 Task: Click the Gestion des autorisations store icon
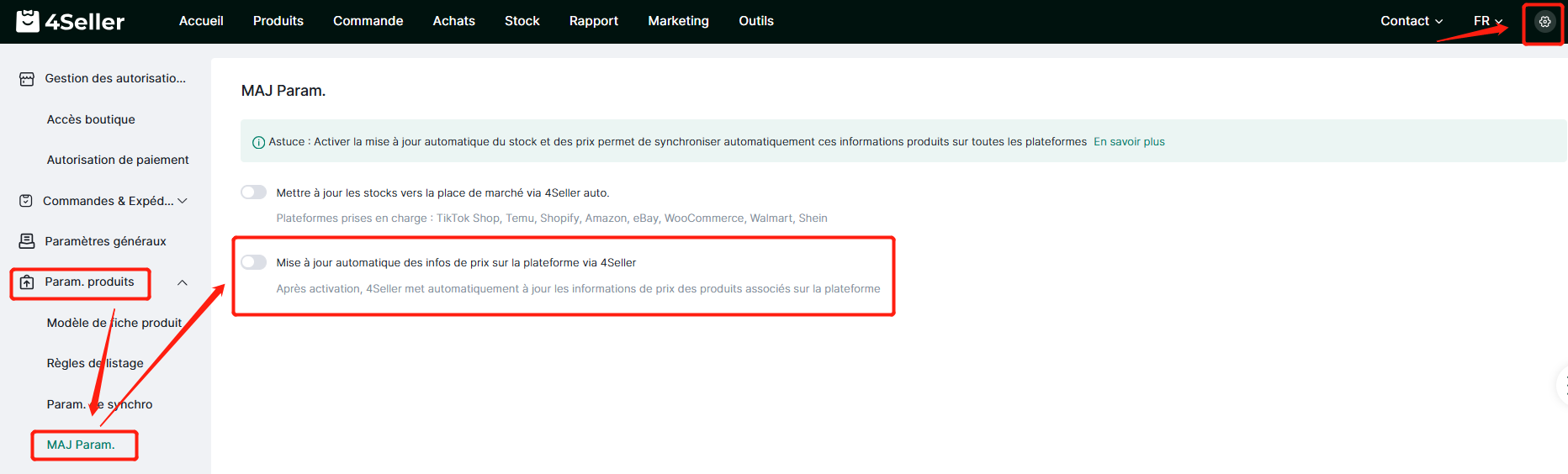click(27, 79)
